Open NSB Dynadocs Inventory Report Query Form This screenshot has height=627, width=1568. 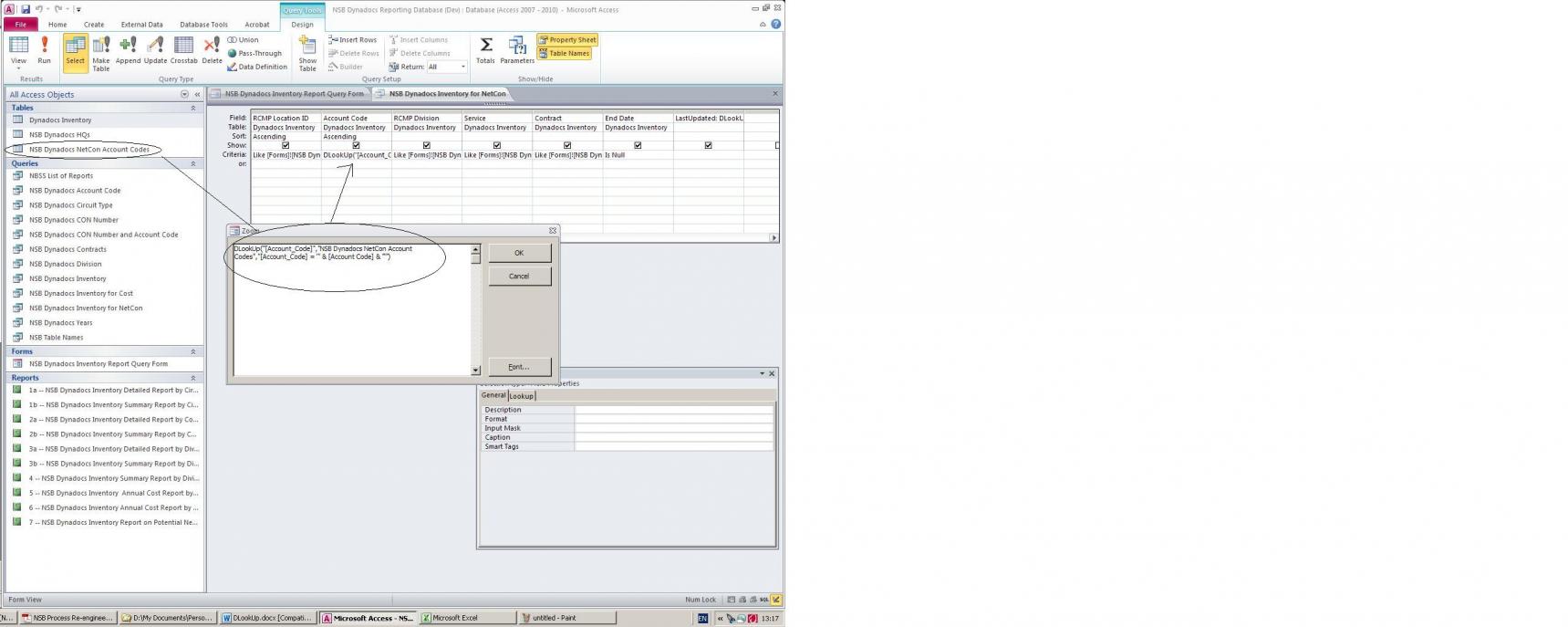pyautogui.click(x=99, y=364)
